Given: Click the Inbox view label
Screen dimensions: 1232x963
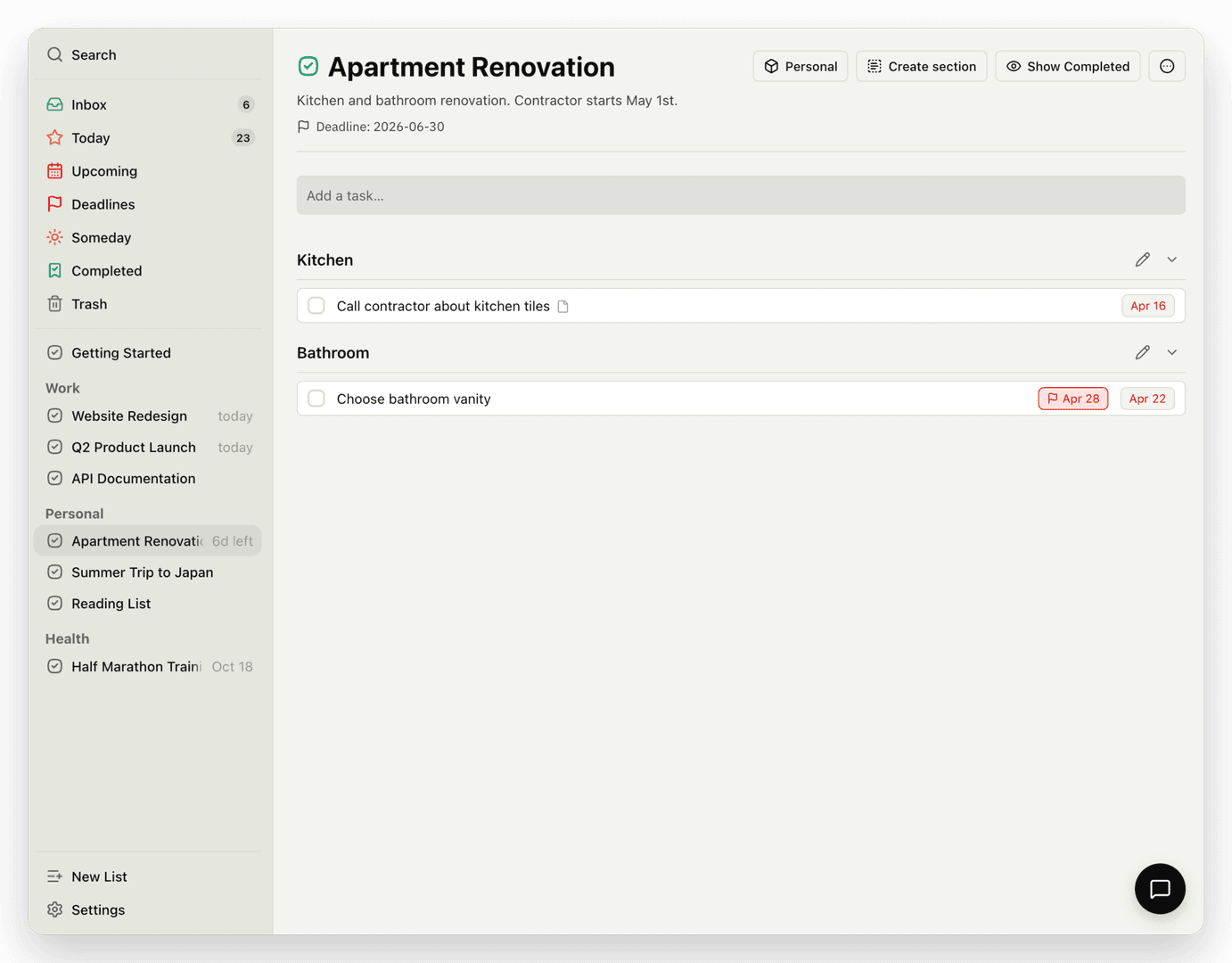Looking at the screenshot, I should pos(89,104).
